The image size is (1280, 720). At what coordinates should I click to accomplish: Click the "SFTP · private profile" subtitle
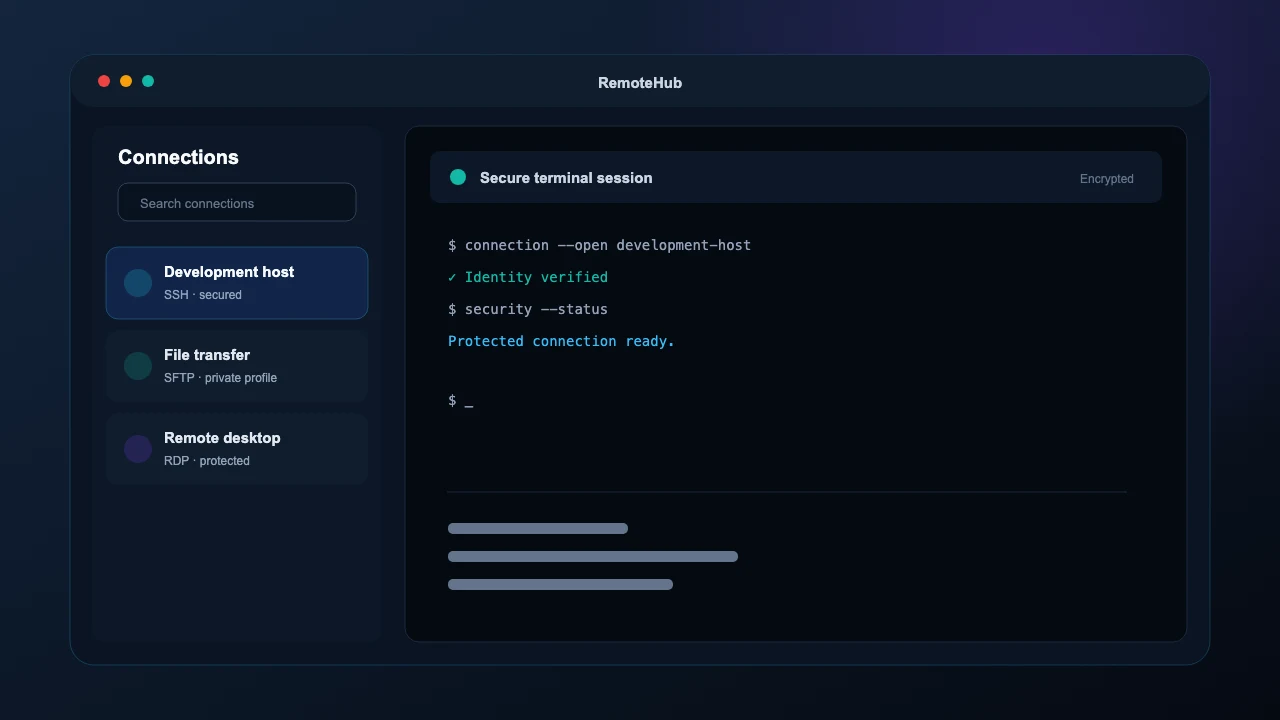click(220, 378)
